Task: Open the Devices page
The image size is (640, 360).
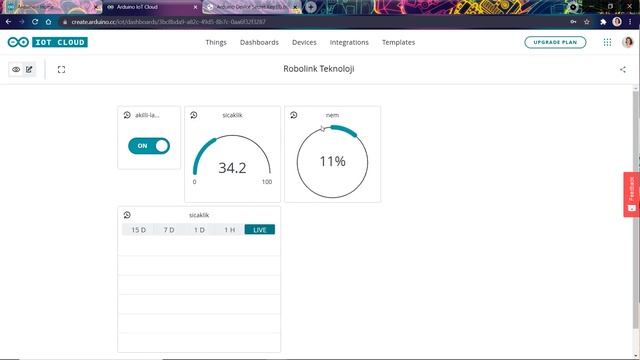Action: tap(304, 42)
